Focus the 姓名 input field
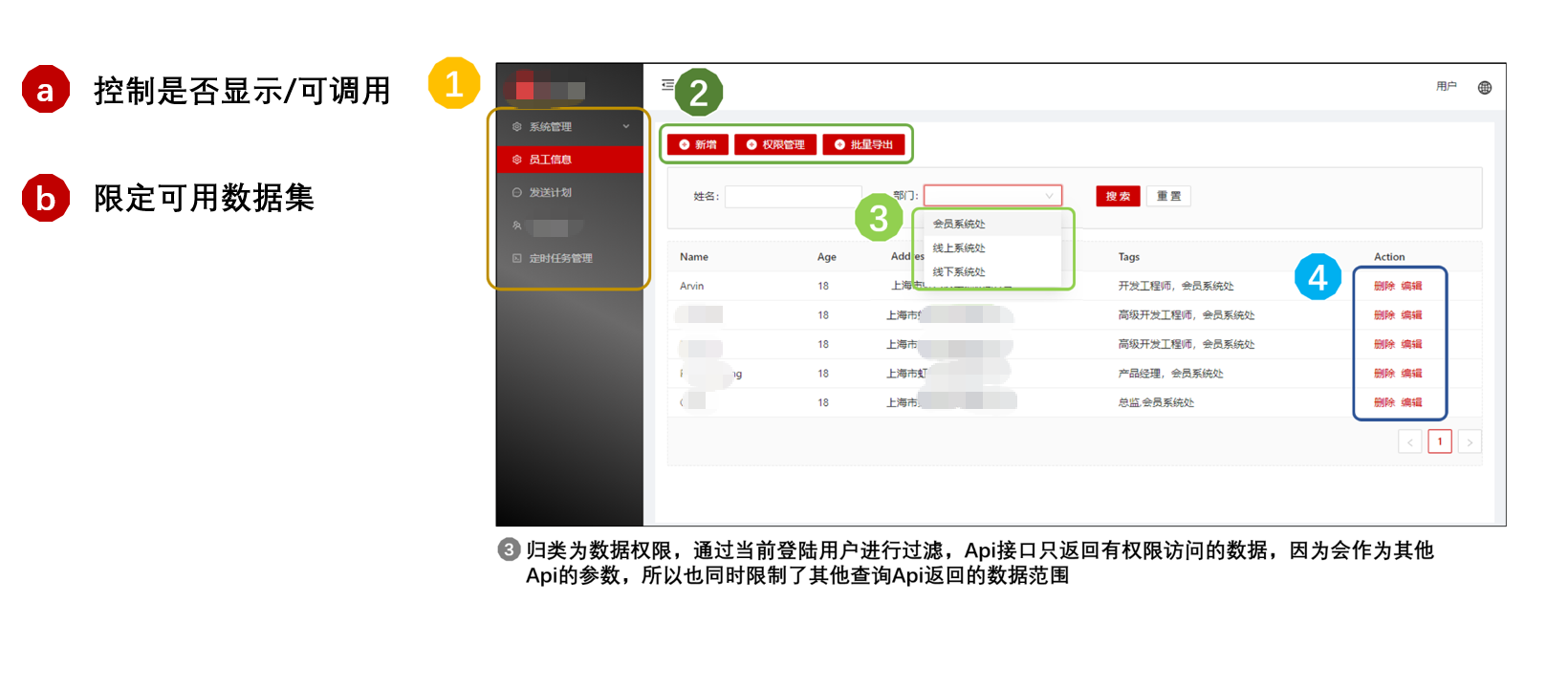Viewport: 1568px width, 688px height. [795, 196]
